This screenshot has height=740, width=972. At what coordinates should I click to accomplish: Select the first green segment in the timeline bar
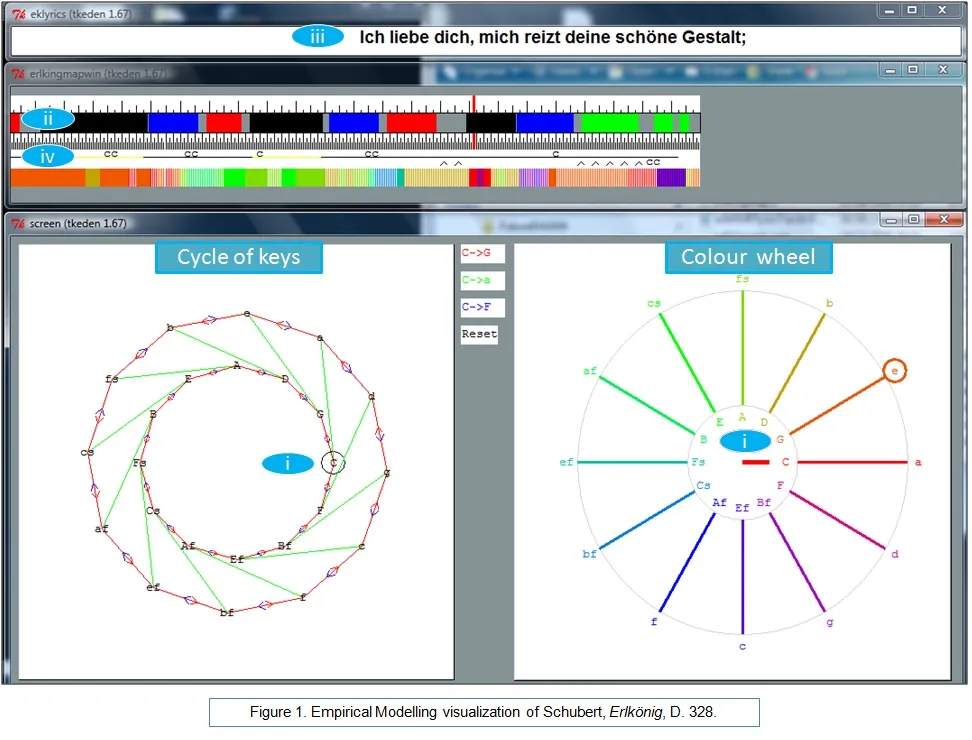point(609,123)
